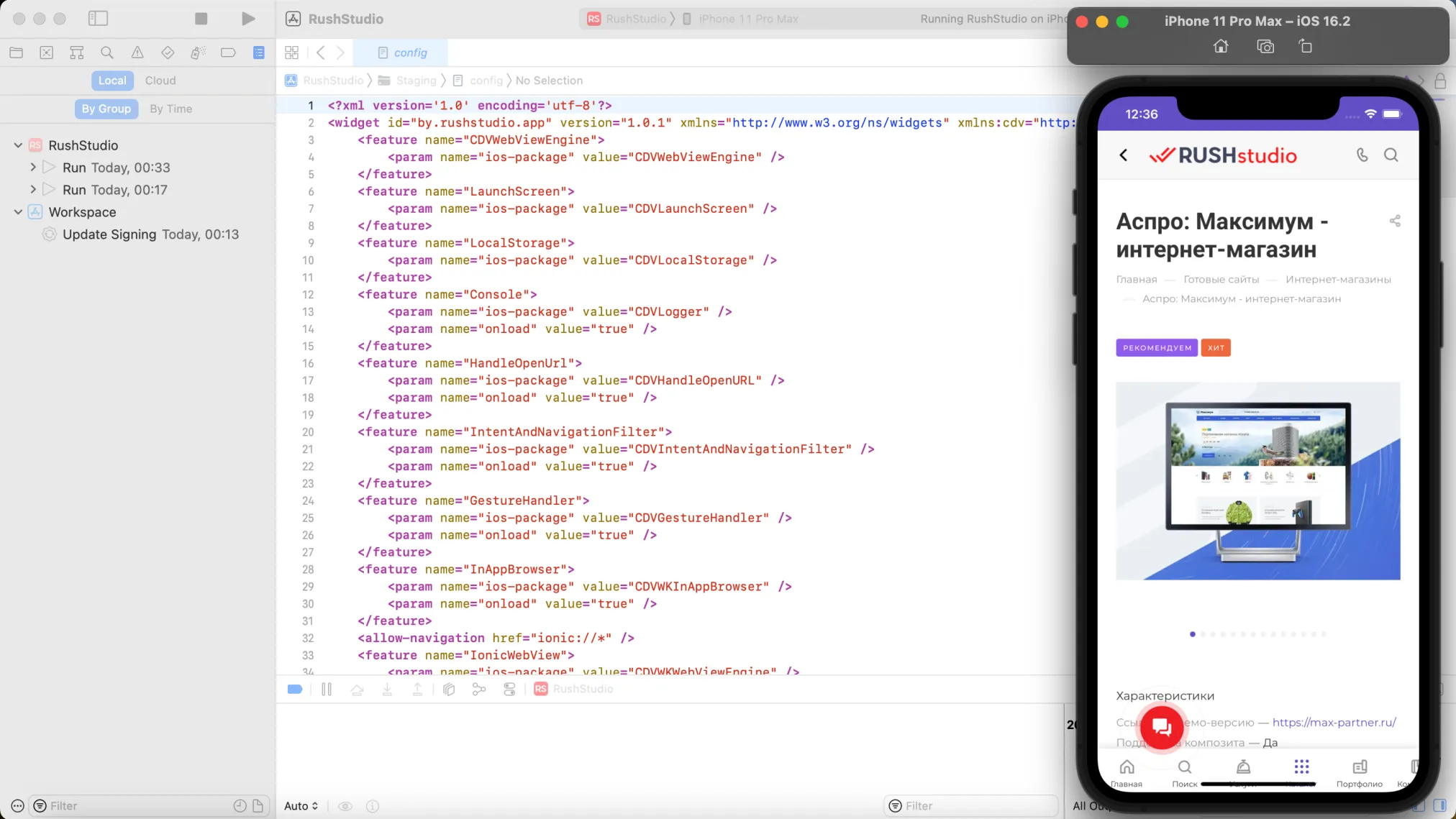Tap the red chat bubble button
1456x819 pixels.
coord(1161,728)
